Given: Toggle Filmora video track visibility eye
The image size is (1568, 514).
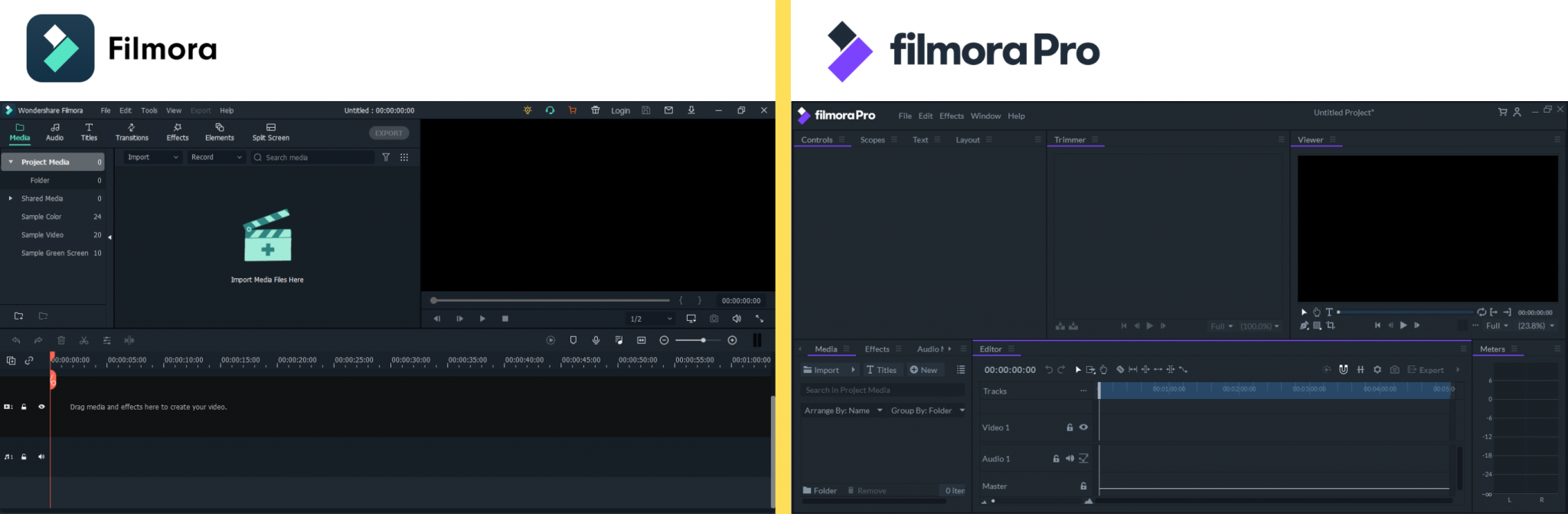Looking at the screenshot, I should pos(41,407).
